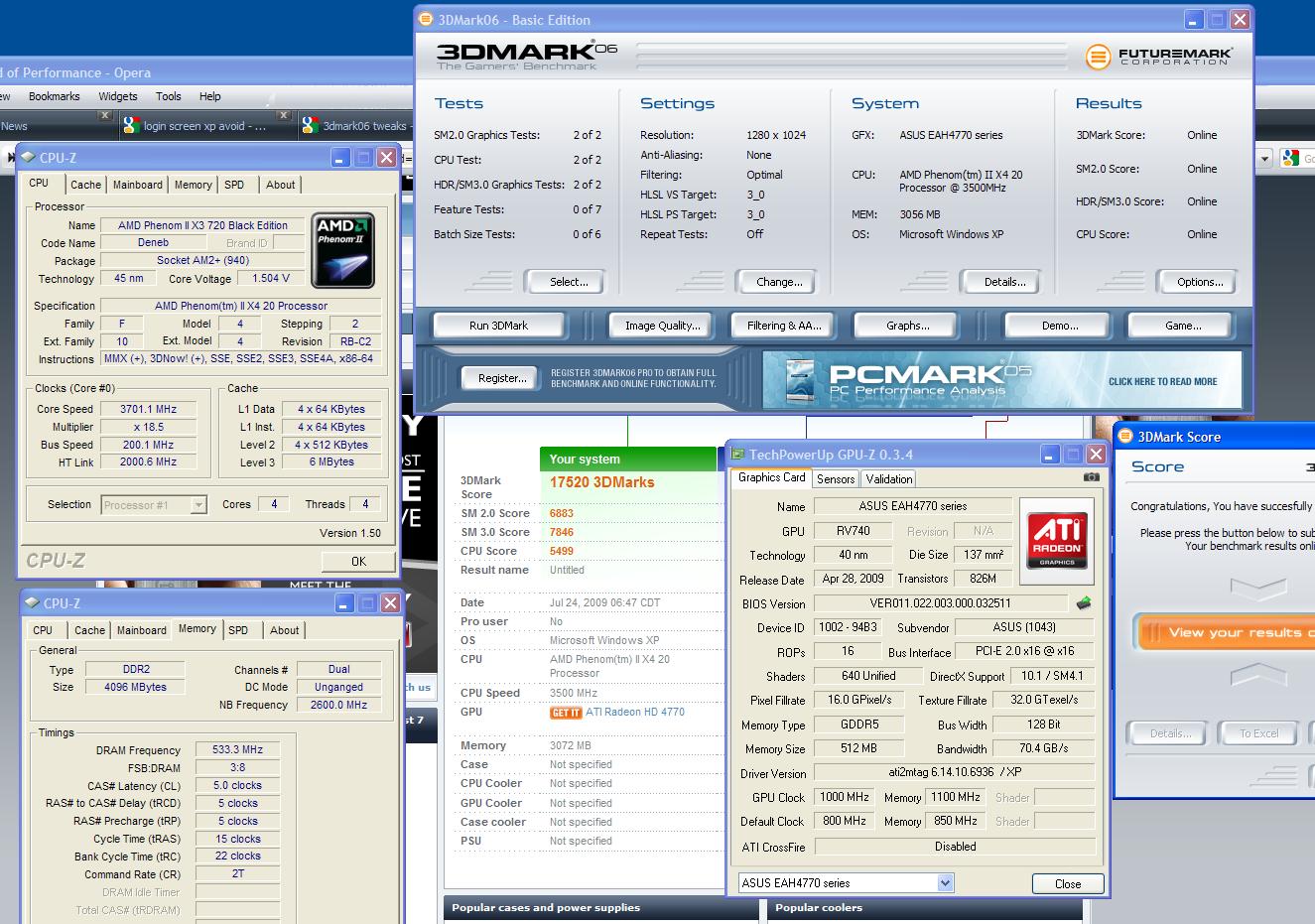
Task: Click the 3DMark Score window title icon
Action: pyautogui.click(x=1125, y=437)
